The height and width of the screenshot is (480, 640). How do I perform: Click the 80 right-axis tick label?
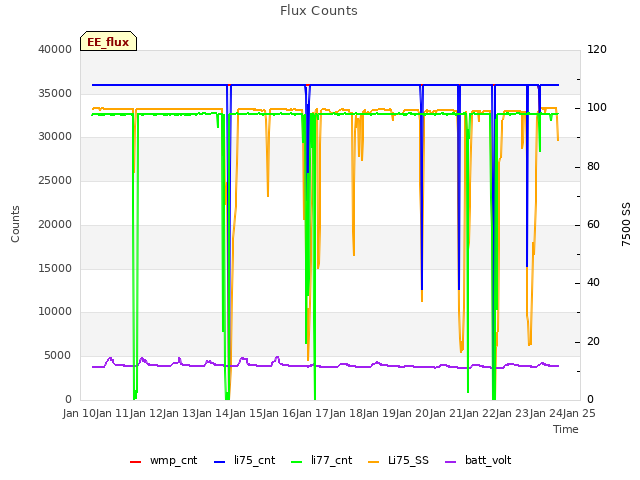point(593,167)
